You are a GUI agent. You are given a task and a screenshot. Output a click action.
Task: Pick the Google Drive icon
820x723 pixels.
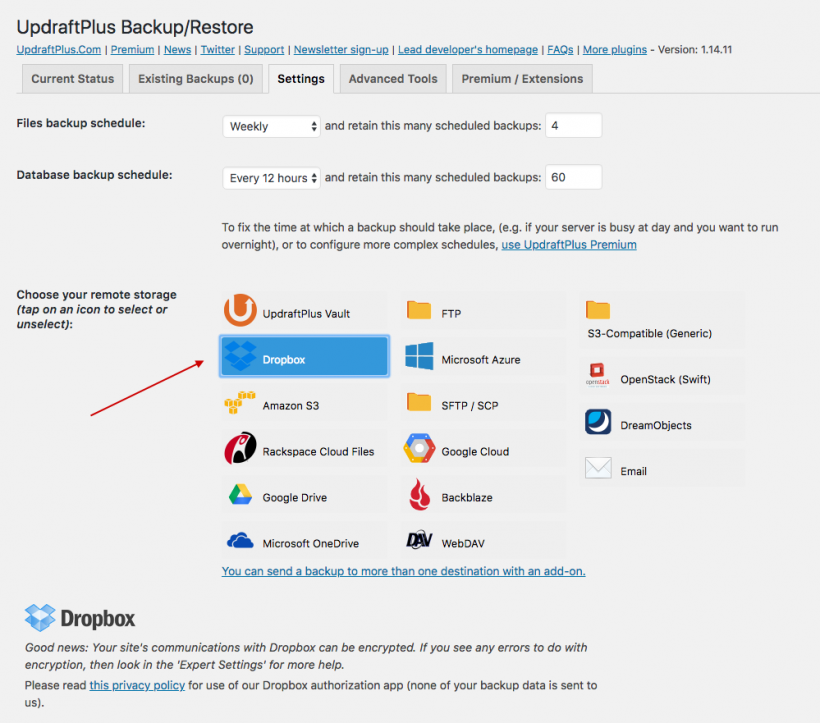240,495
